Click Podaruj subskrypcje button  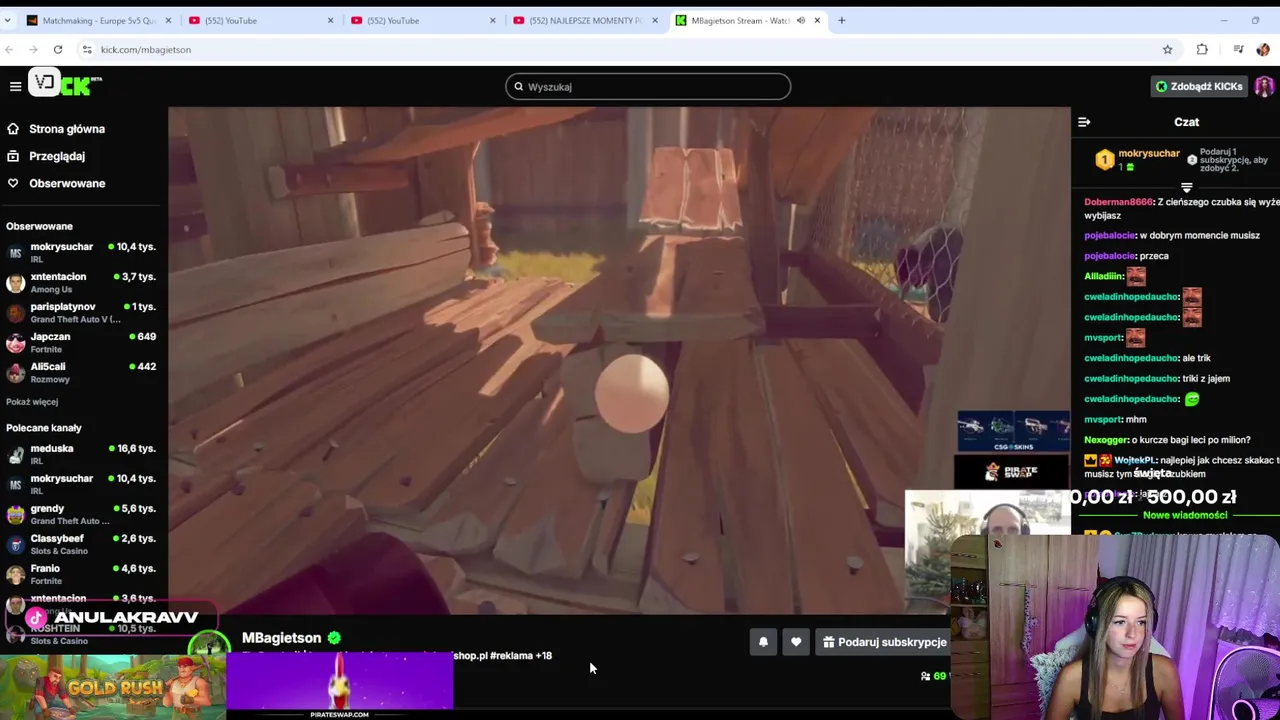coord(884,642)
